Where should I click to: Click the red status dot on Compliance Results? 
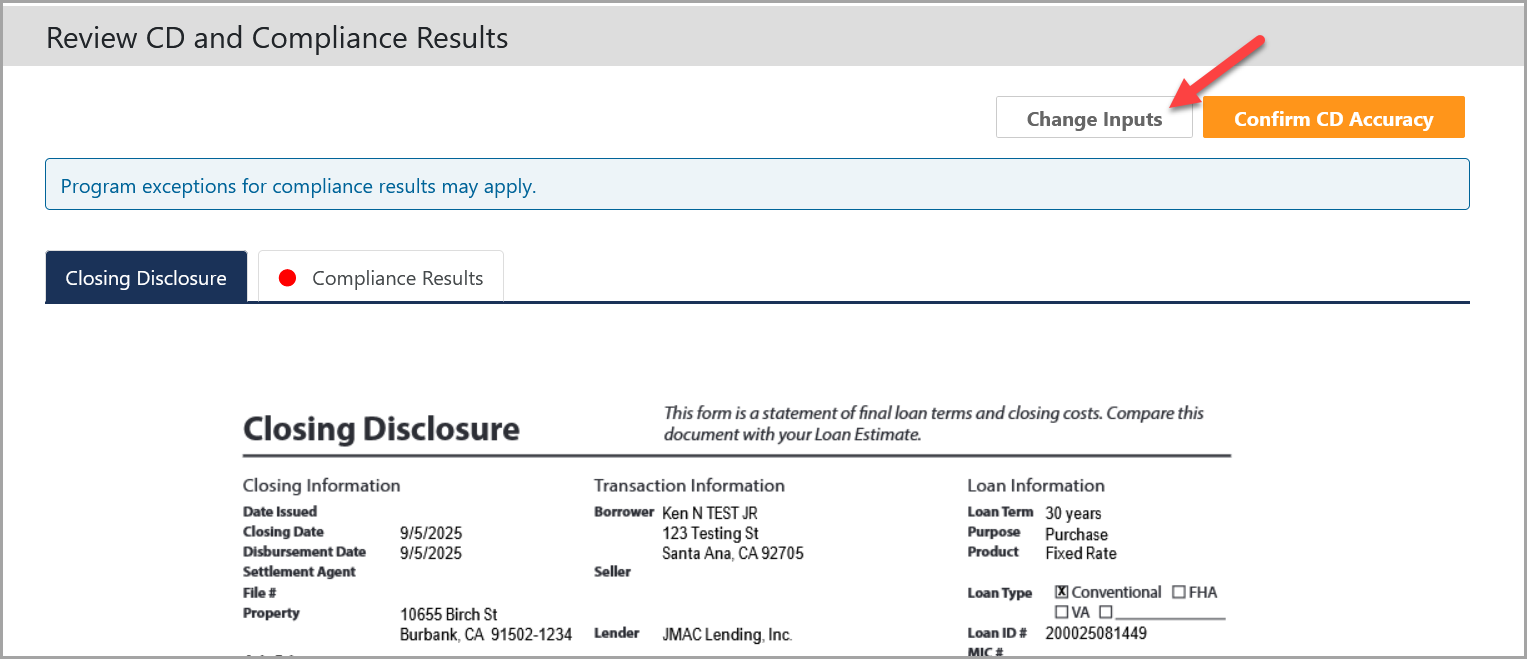click(288, 278)
